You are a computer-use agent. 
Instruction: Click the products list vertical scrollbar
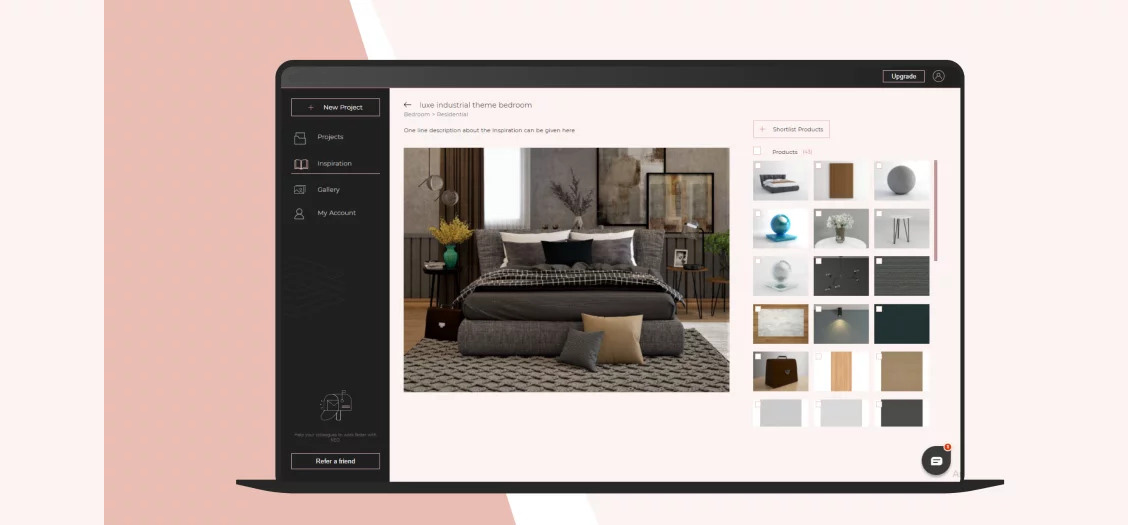(x=936, y=210)
